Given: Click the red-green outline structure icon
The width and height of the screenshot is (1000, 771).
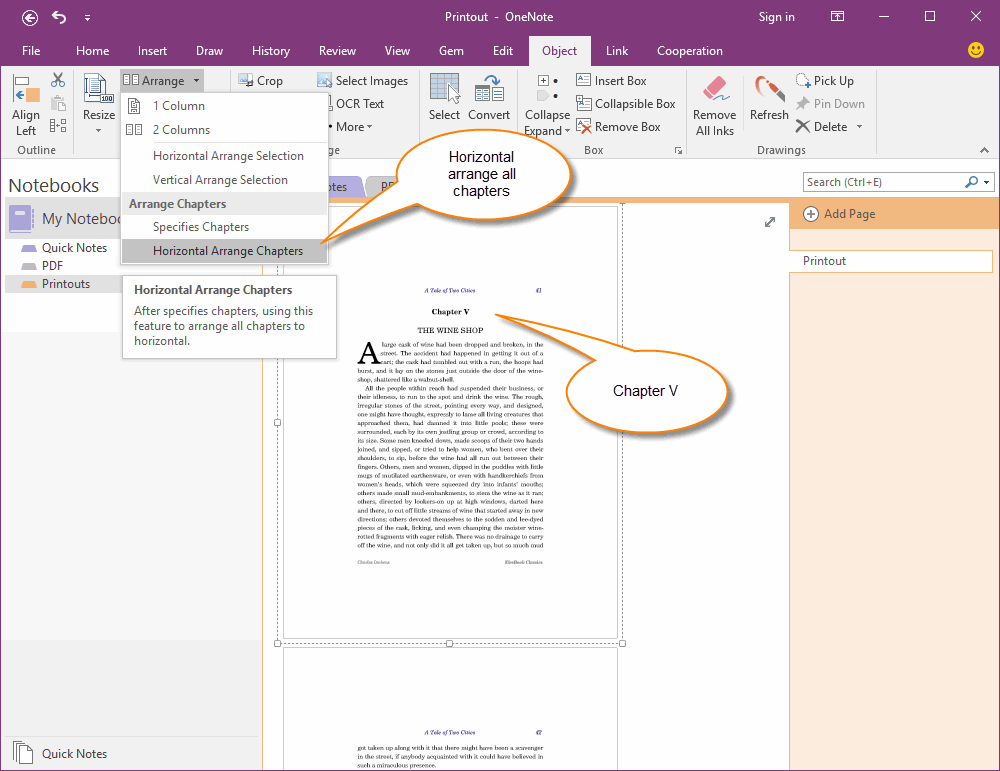Looking at the screenshot, I should [x=58, y=126].
